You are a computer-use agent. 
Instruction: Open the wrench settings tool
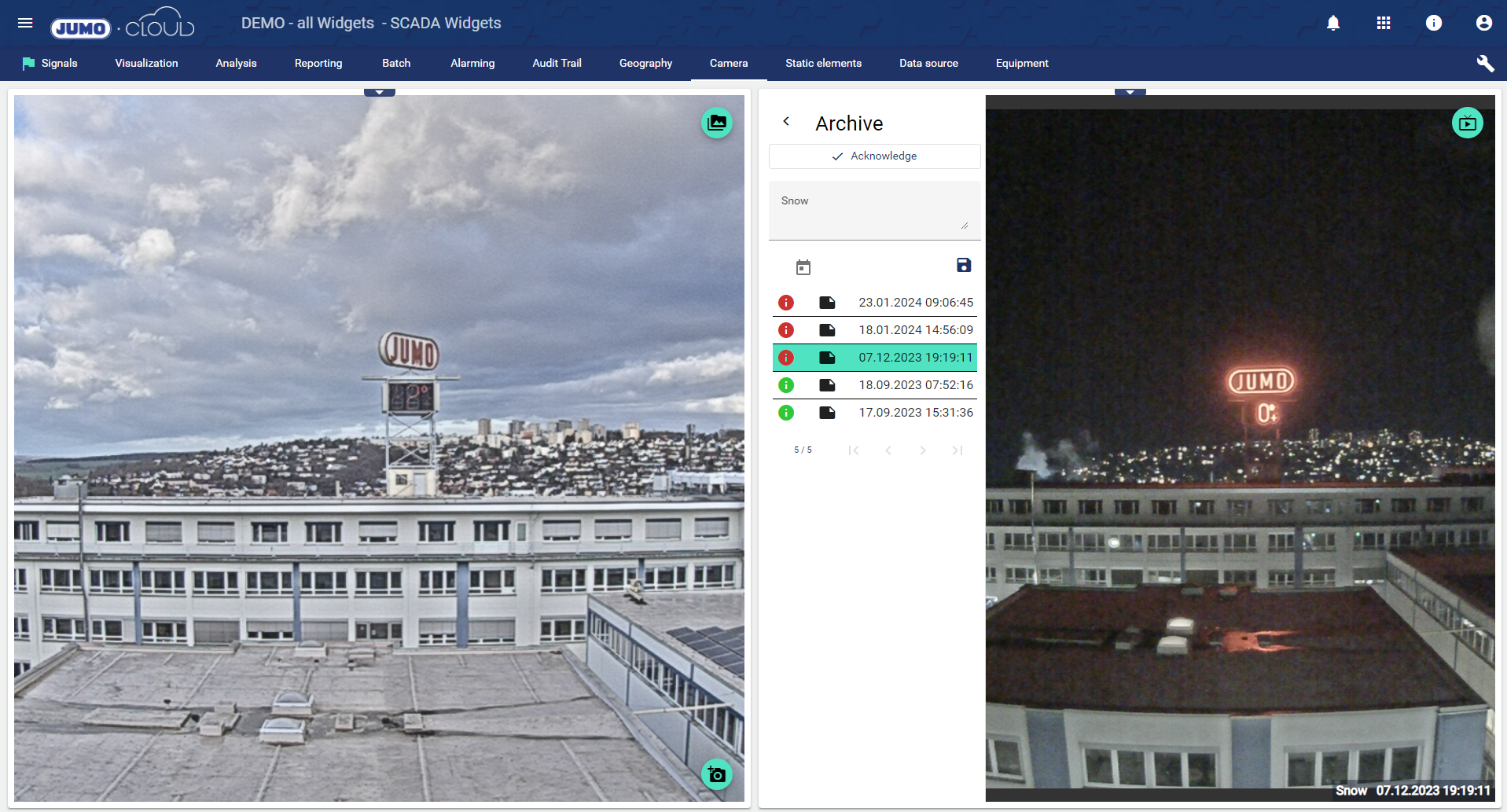coord(1484,64)
